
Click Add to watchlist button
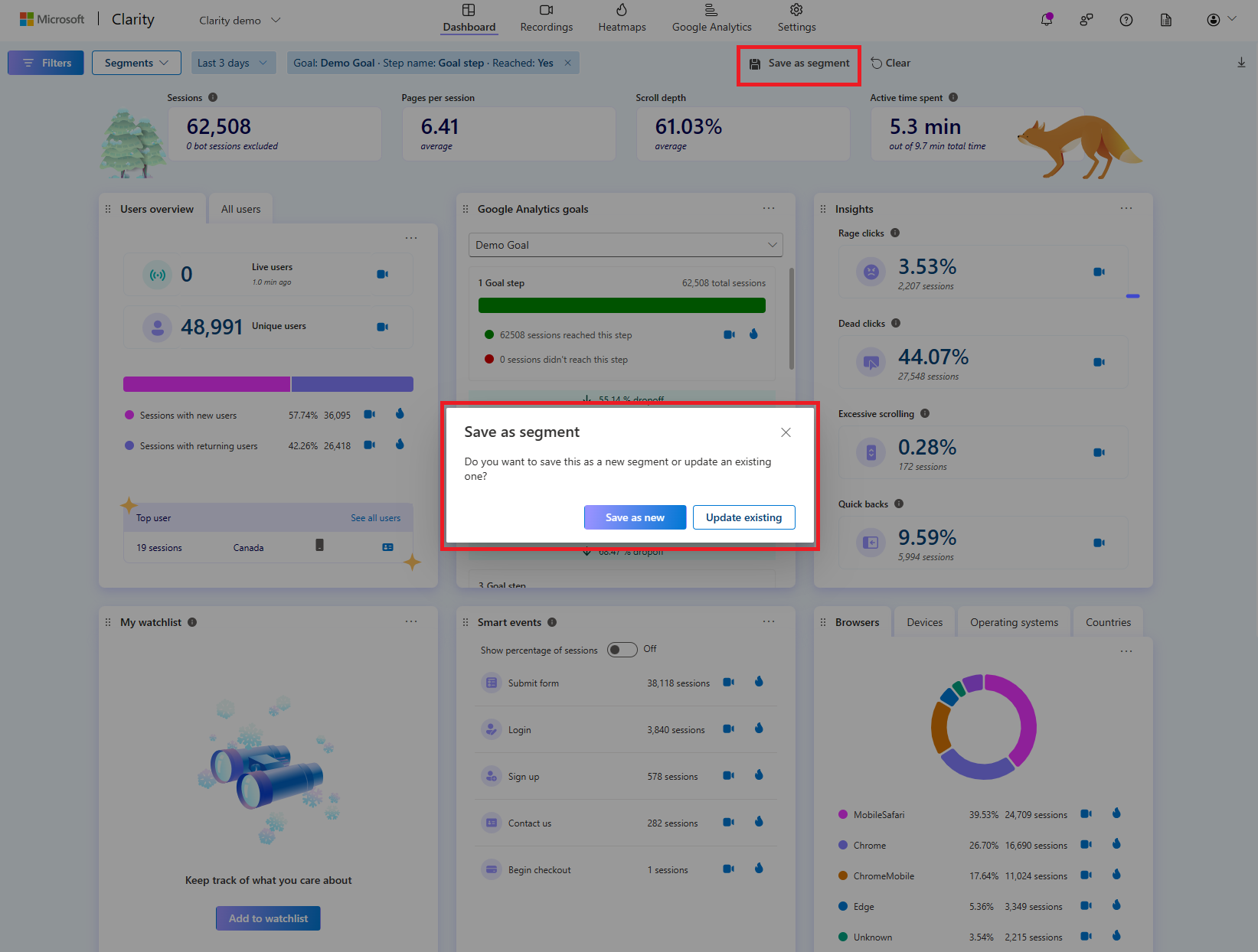point(268,918)
